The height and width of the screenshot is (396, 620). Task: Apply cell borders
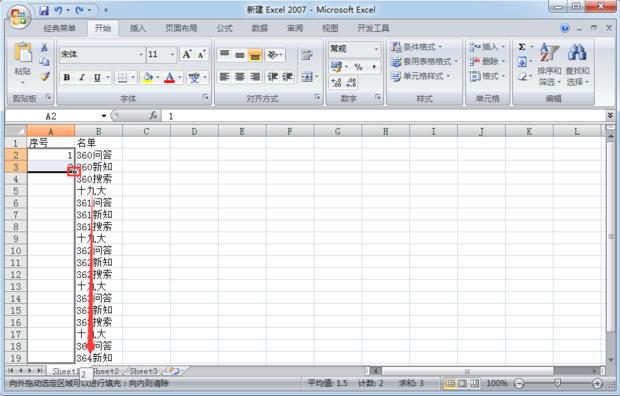[123, 78]
